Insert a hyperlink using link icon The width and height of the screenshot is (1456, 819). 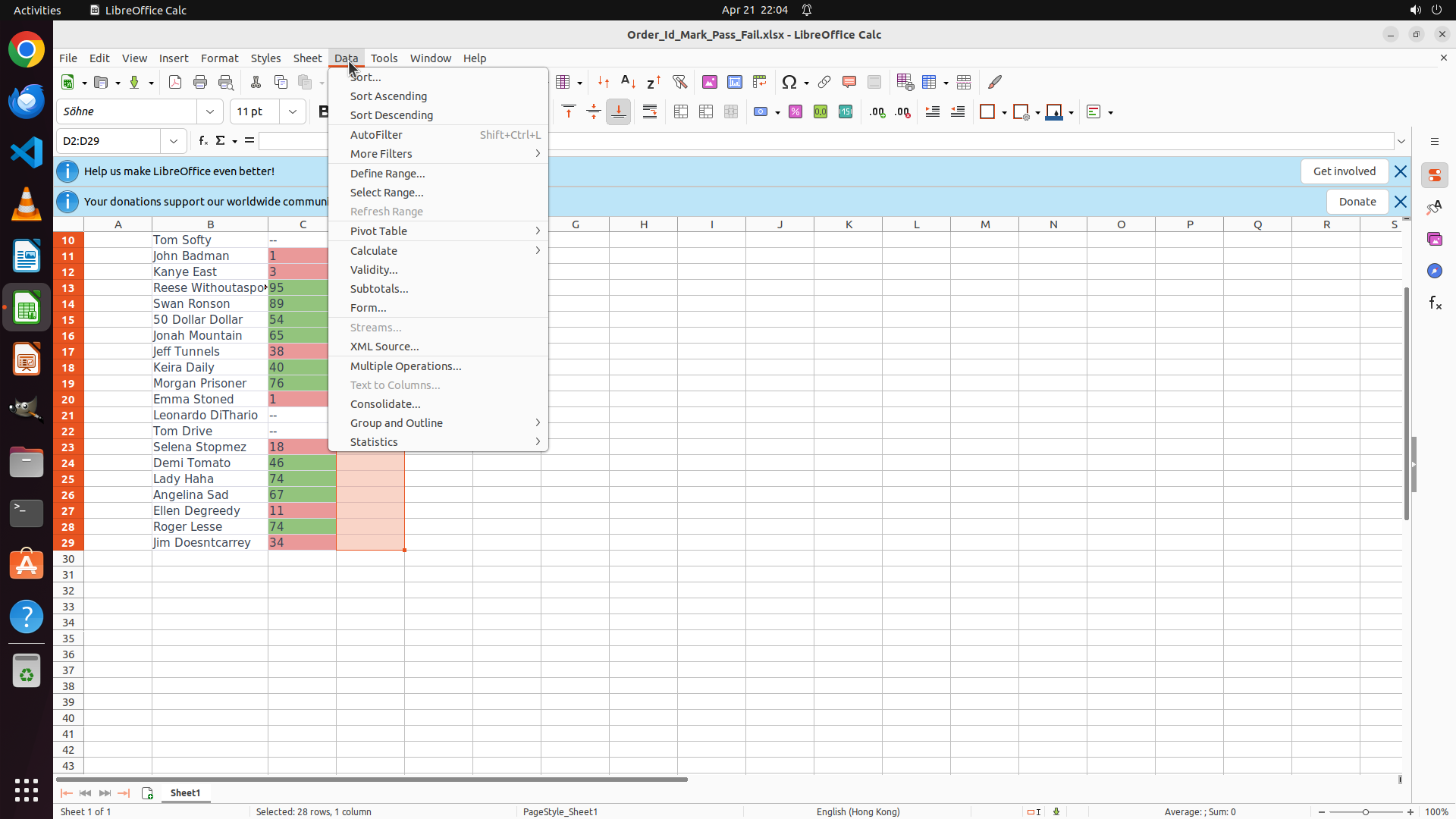824,82
